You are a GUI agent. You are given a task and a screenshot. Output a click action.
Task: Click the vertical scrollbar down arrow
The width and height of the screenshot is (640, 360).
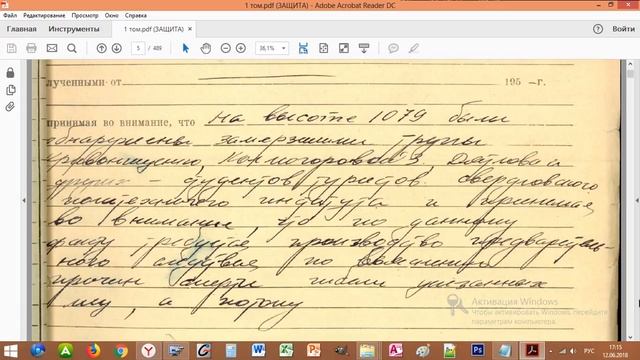click(x=630, y=337)
